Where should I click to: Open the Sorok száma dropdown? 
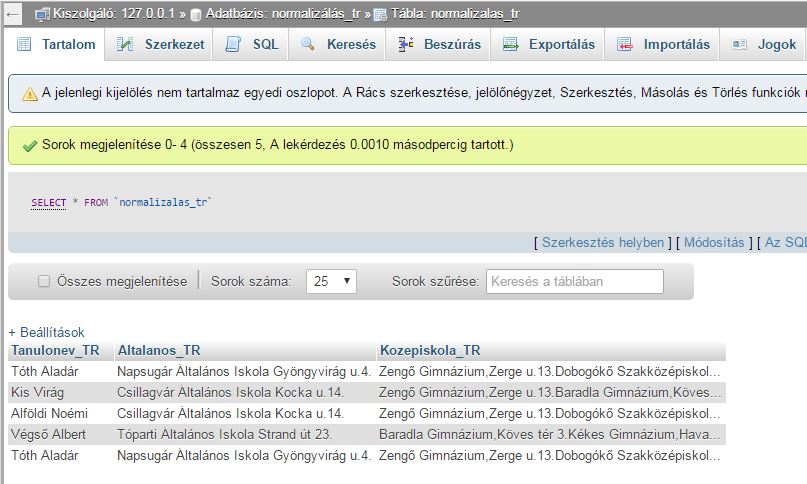(331, 282)
